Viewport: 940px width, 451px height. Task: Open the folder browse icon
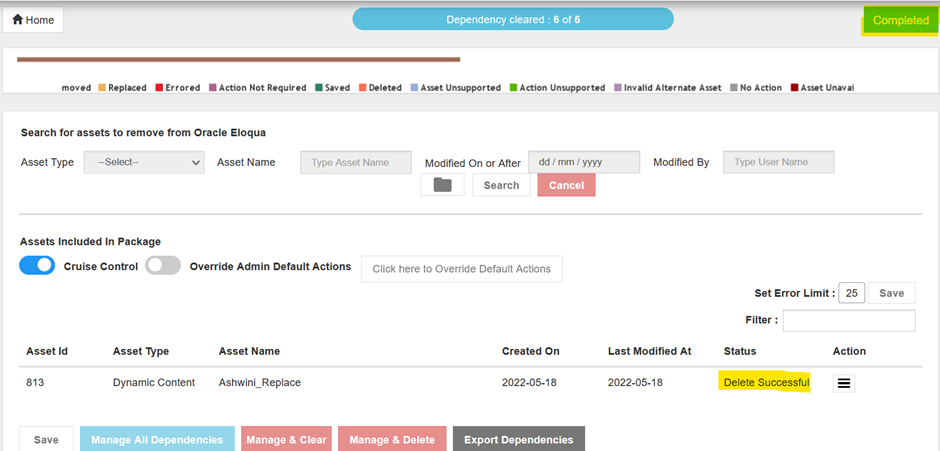442,185
